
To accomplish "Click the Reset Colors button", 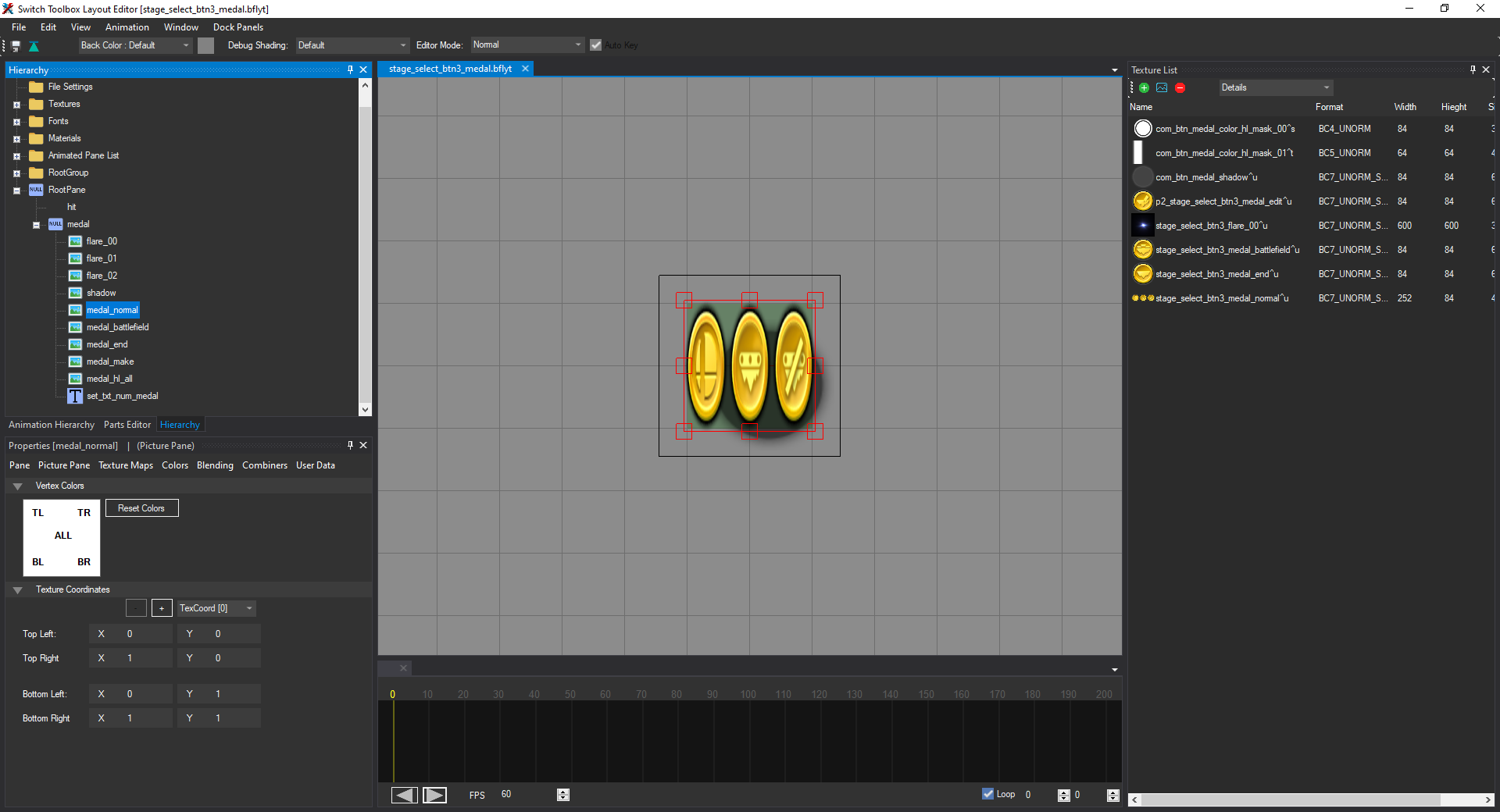I will [141, 508].
